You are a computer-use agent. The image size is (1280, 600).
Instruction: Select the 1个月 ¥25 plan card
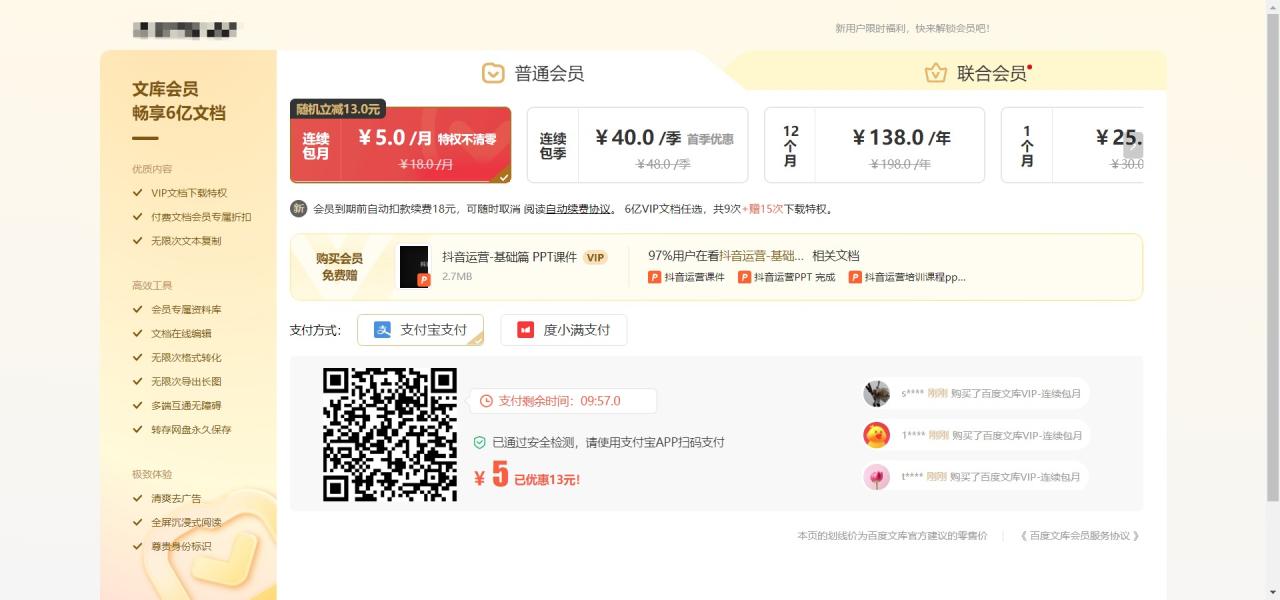tap(1072, 145)
